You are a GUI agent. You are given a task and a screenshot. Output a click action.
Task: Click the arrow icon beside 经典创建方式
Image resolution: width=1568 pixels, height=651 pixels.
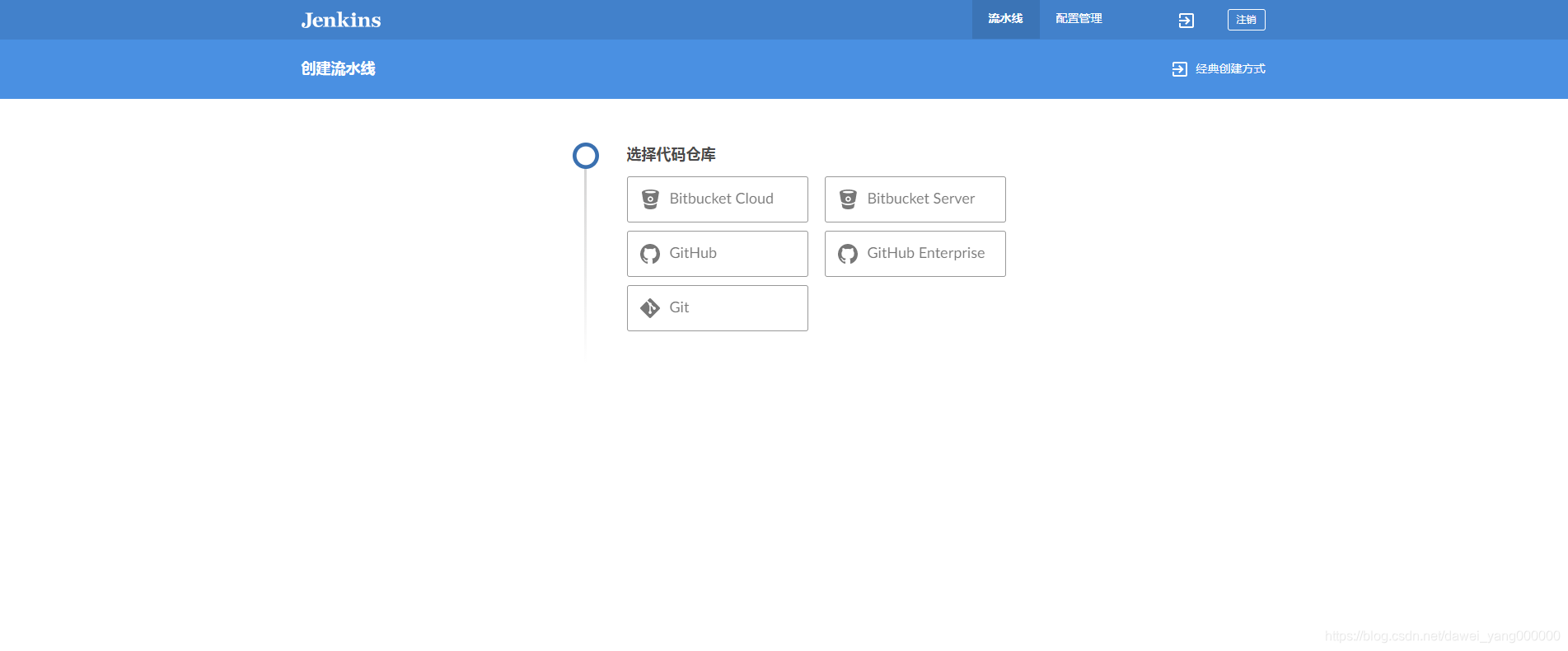(x=1180, y=69)
